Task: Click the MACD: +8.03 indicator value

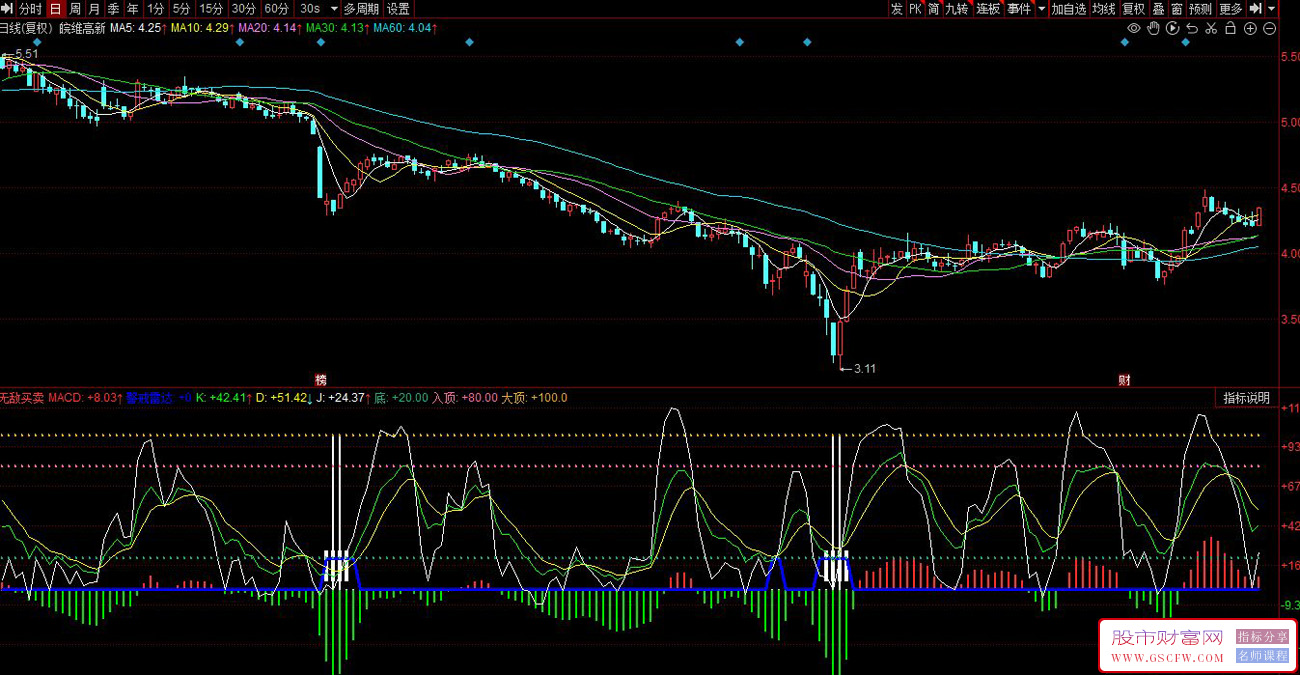Action: (x=84, y=398)
